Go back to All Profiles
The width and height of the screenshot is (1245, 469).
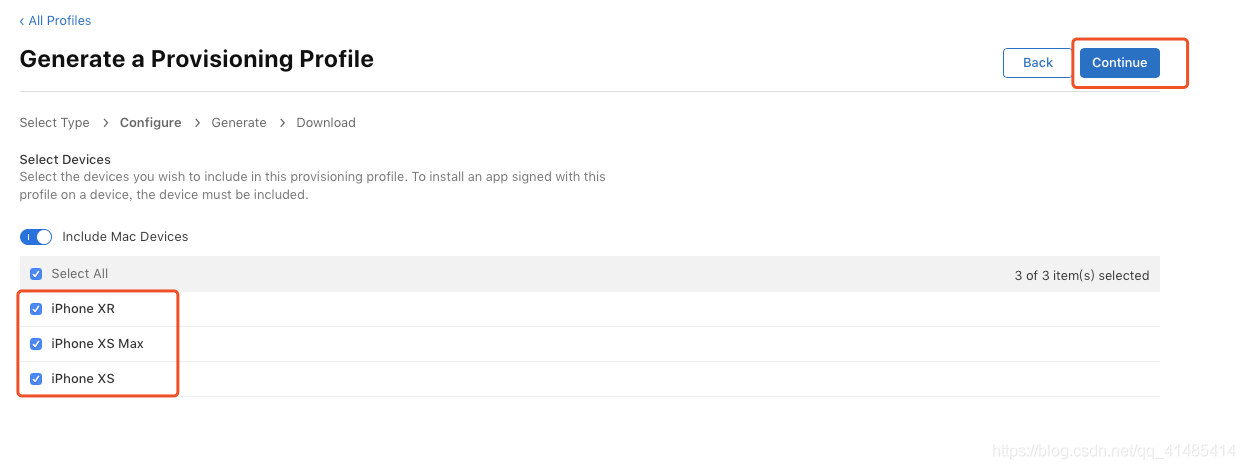(55, 20)
